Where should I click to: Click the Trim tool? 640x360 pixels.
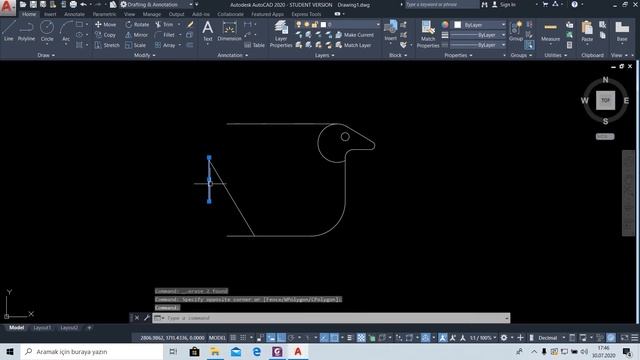pos(164,24)
